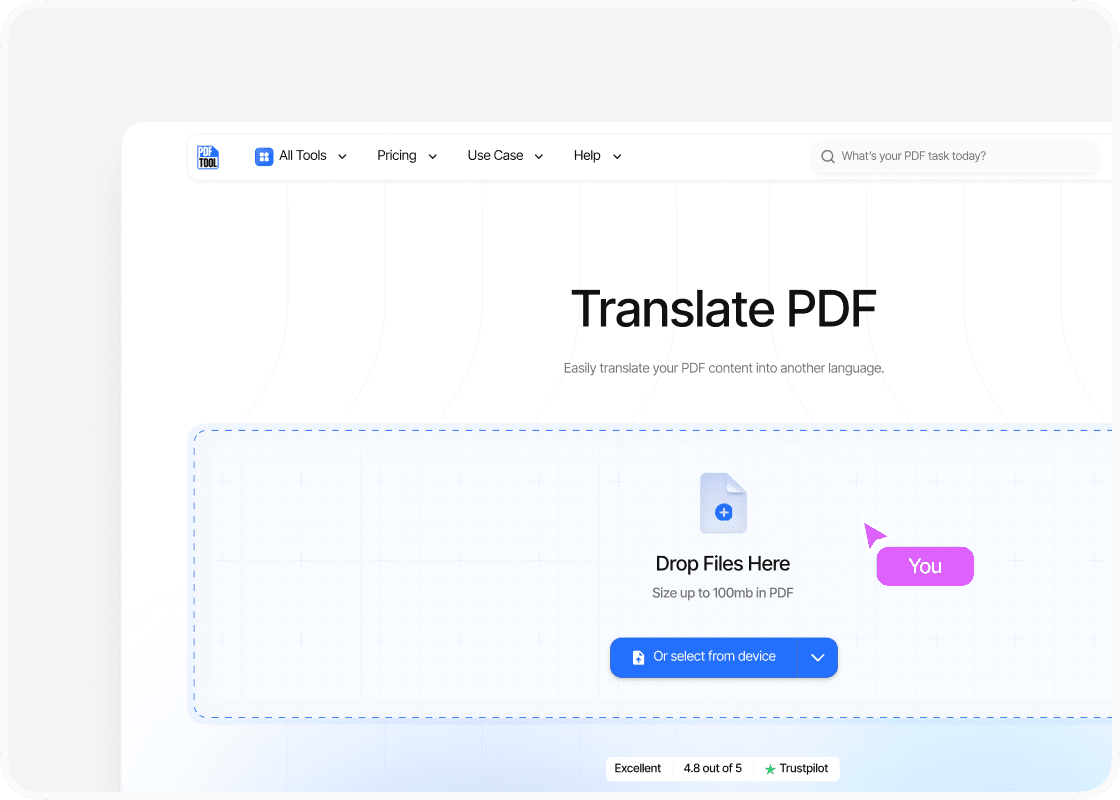Open the Pricing menu
1120x800 pixels.
(x=397, y=156)
